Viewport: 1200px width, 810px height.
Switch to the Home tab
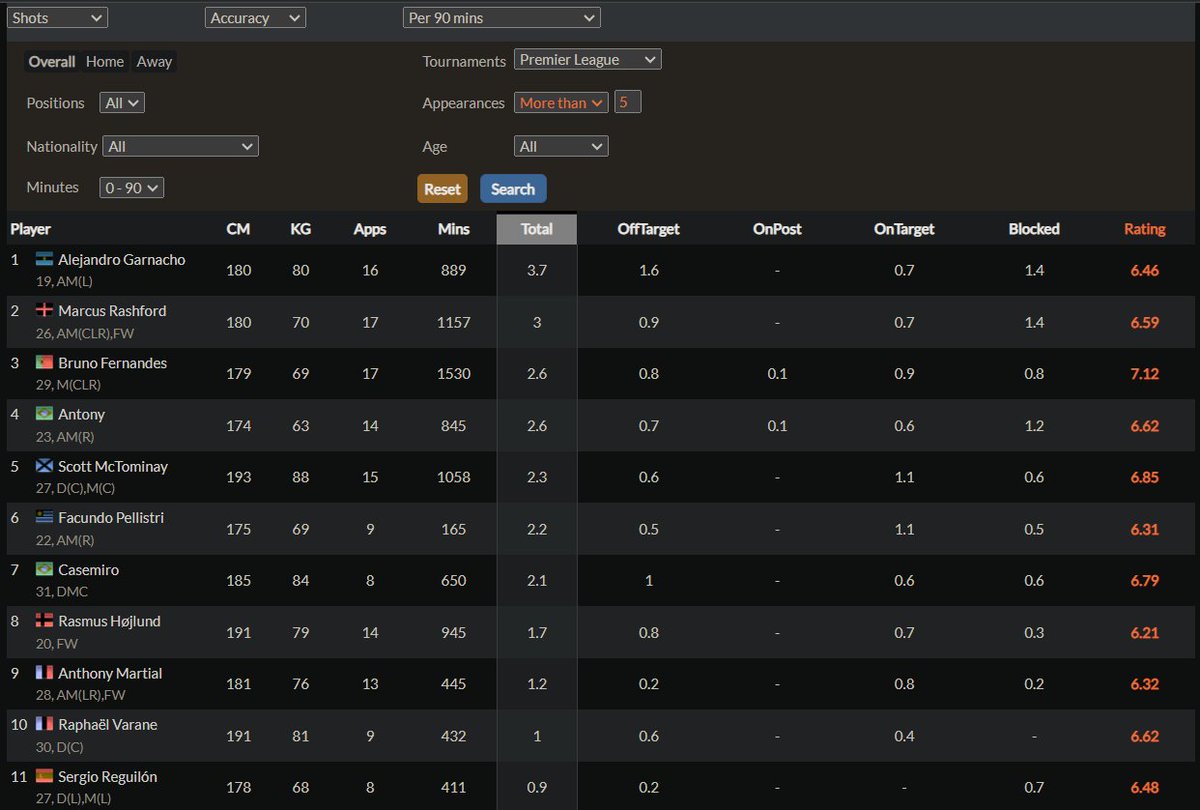(105, 61)
